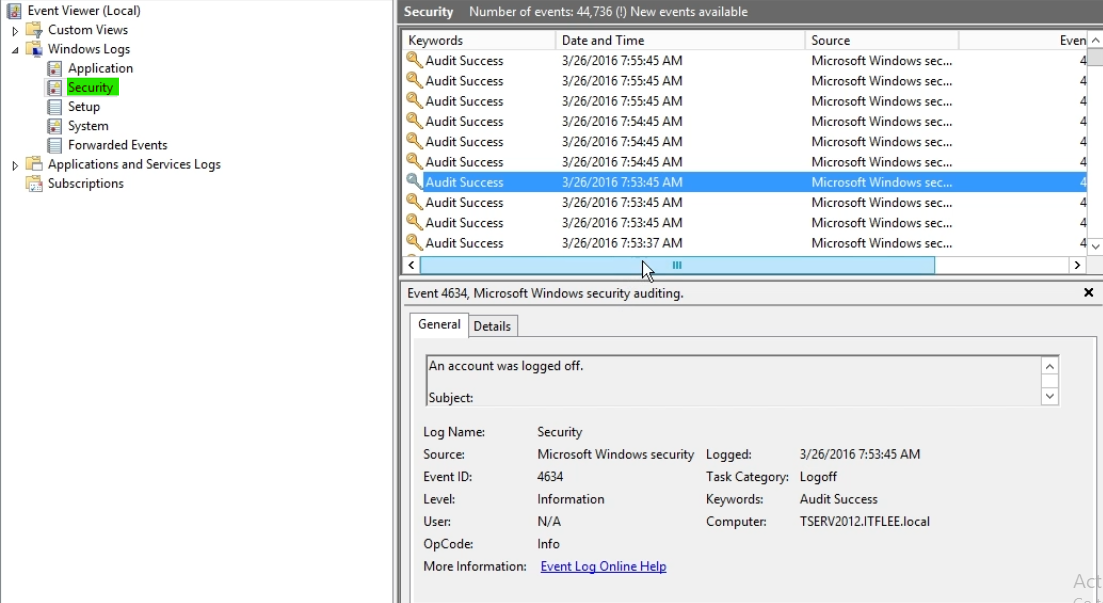Expand Applications and Services Logs node
1103x603 pixels.
(x=15, y=165)
